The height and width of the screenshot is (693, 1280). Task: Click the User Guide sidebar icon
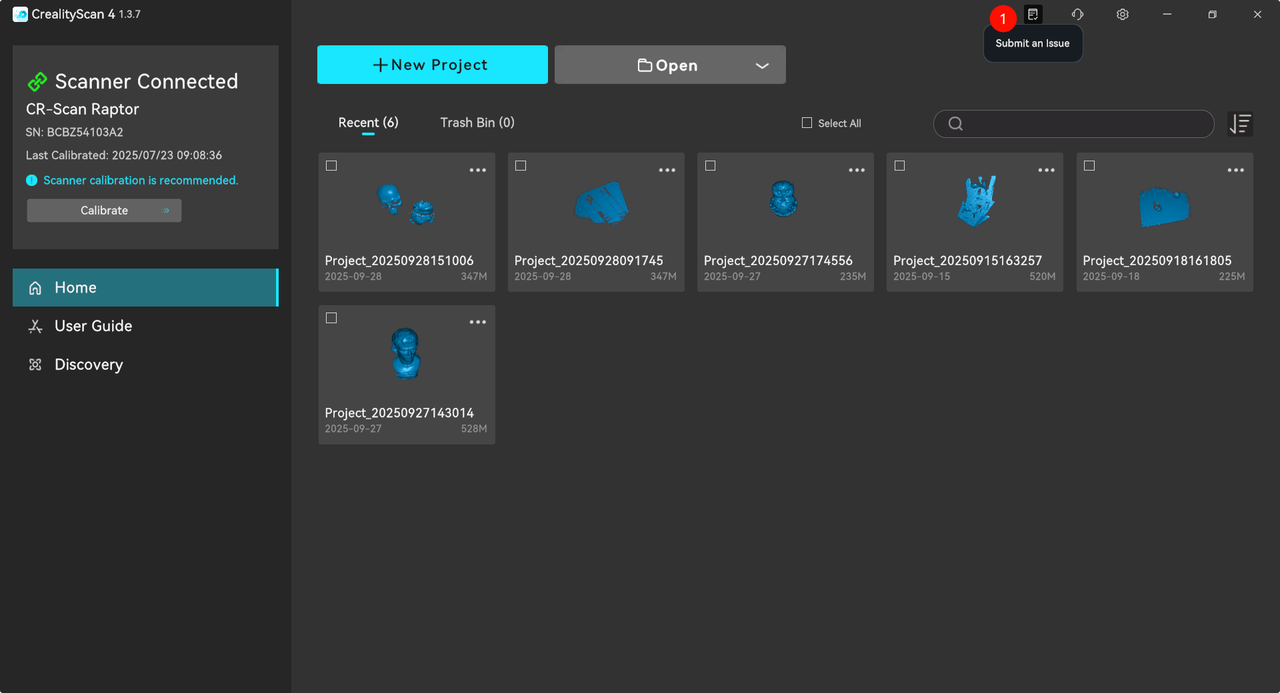pos(35,326)
